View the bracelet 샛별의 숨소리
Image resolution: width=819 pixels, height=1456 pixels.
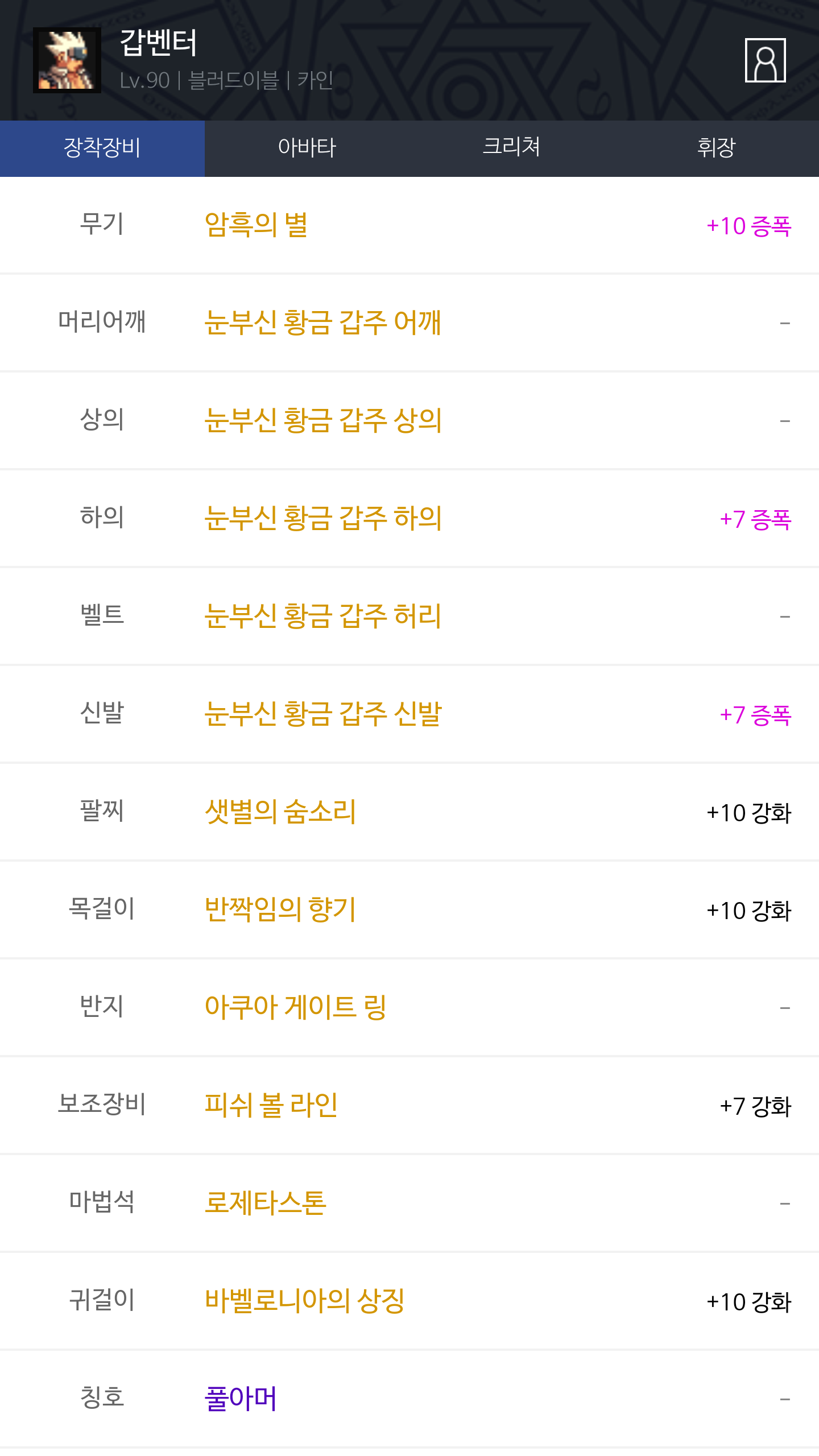coord(280,812)
